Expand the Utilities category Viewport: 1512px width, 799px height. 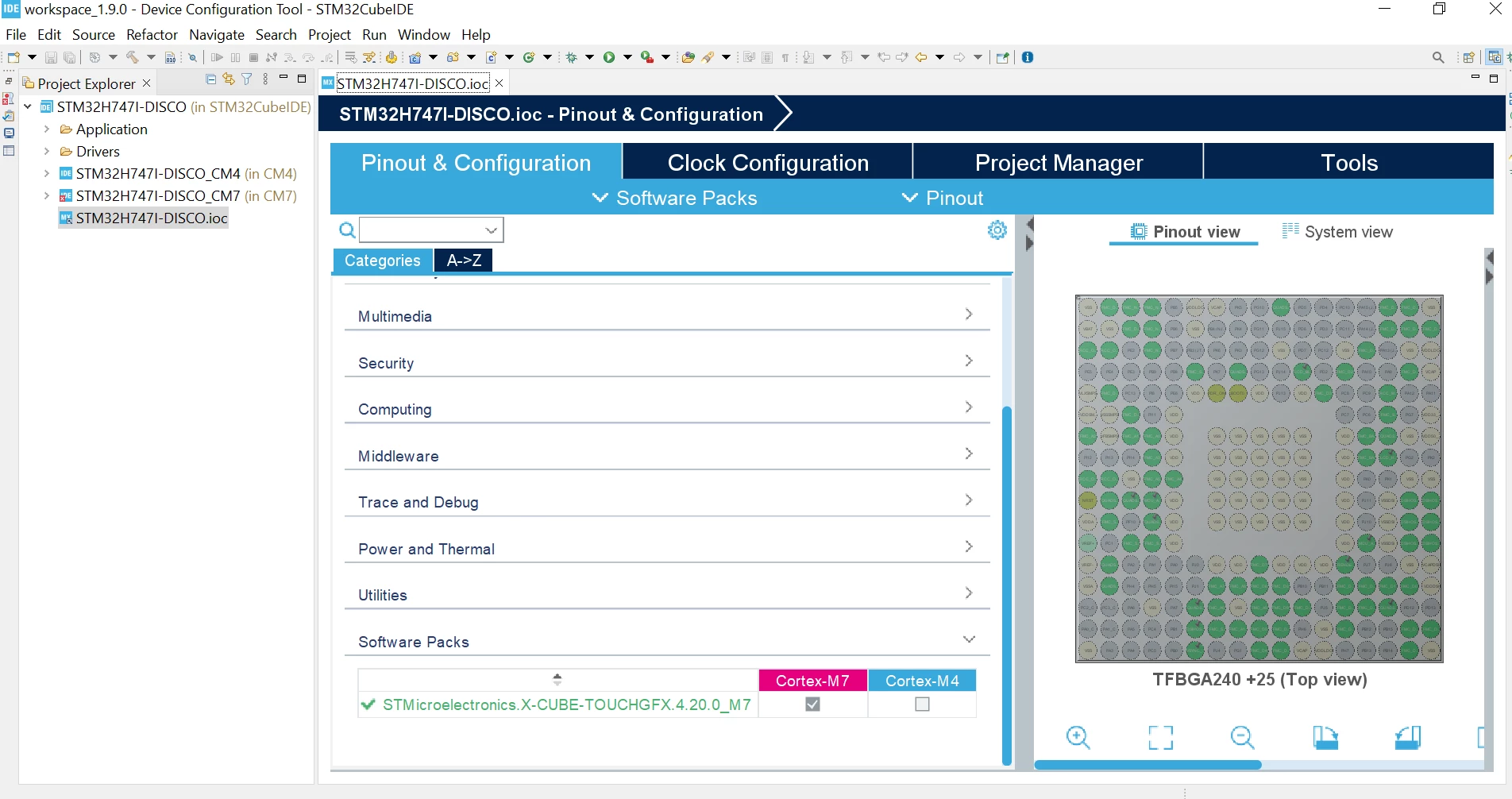[667, 594]
